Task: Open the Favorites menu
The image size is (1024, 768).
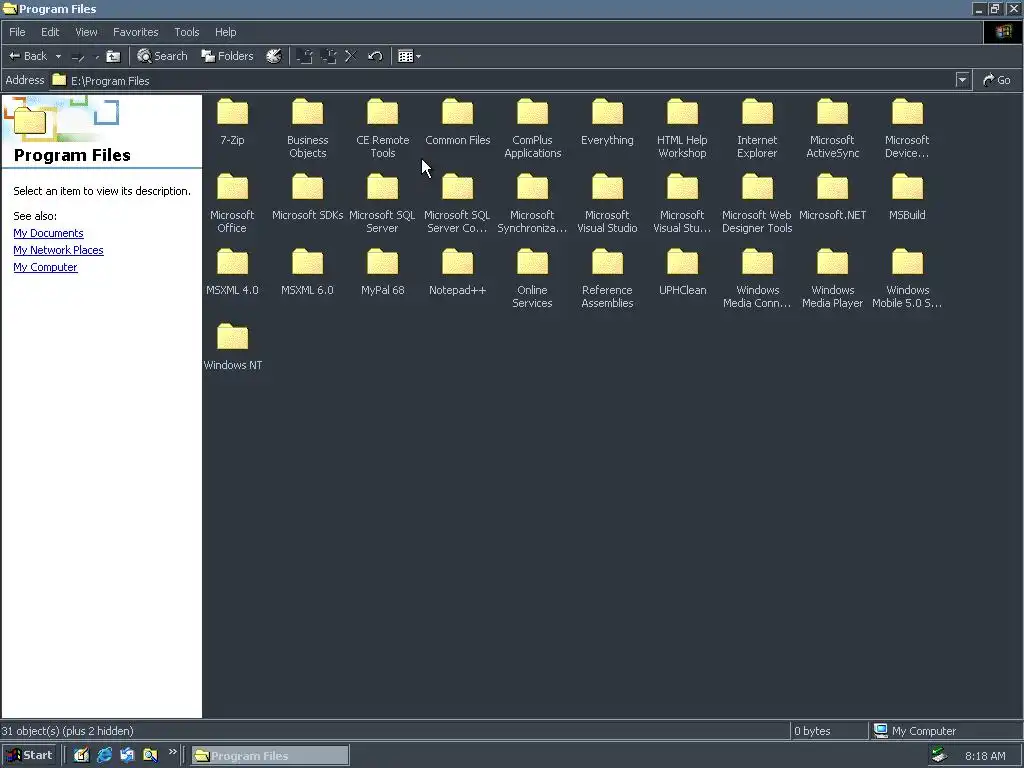Action: [136, 32]
